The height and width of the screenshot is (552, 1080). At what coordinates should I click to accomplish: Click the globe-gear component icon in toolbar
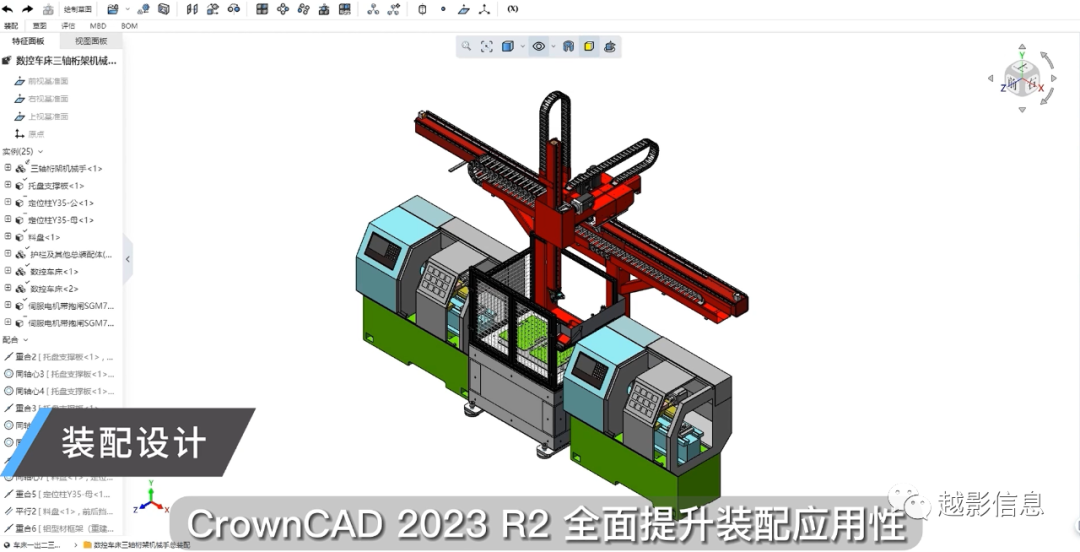144,9
